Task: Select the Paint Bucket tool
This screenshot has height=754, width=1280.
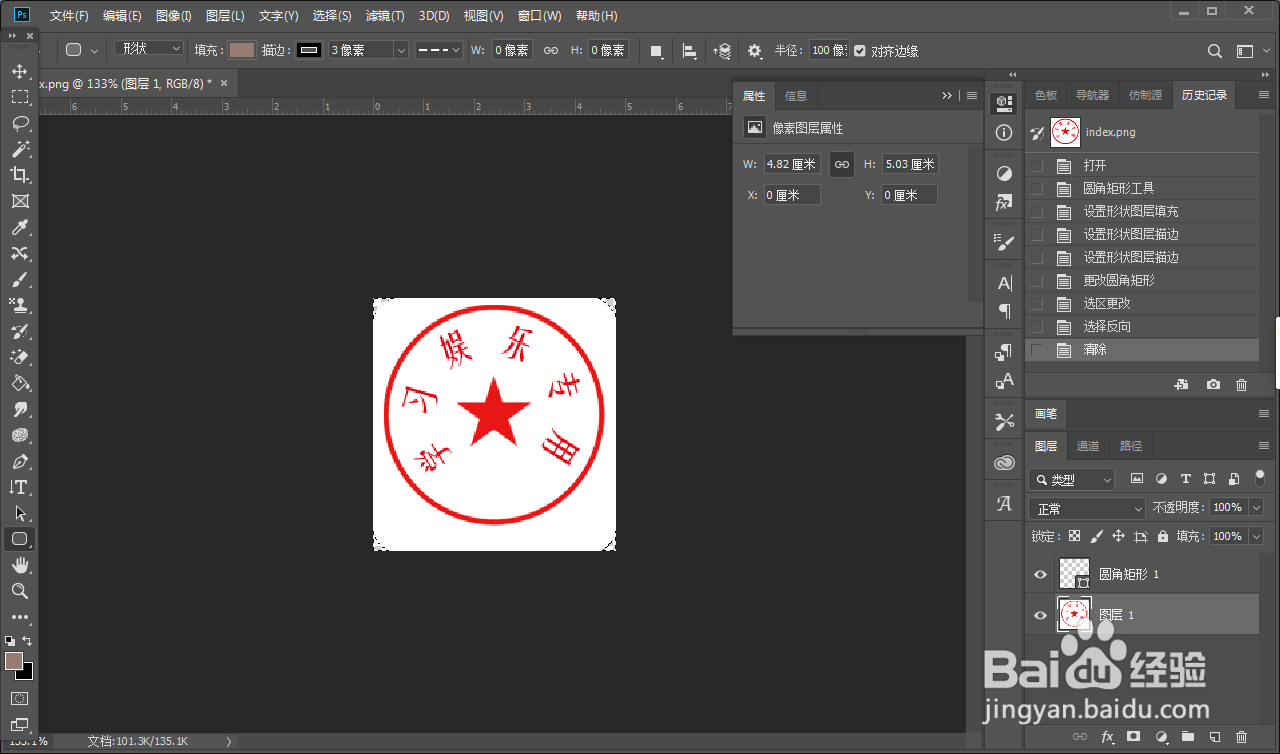Action: coord(19,383)
